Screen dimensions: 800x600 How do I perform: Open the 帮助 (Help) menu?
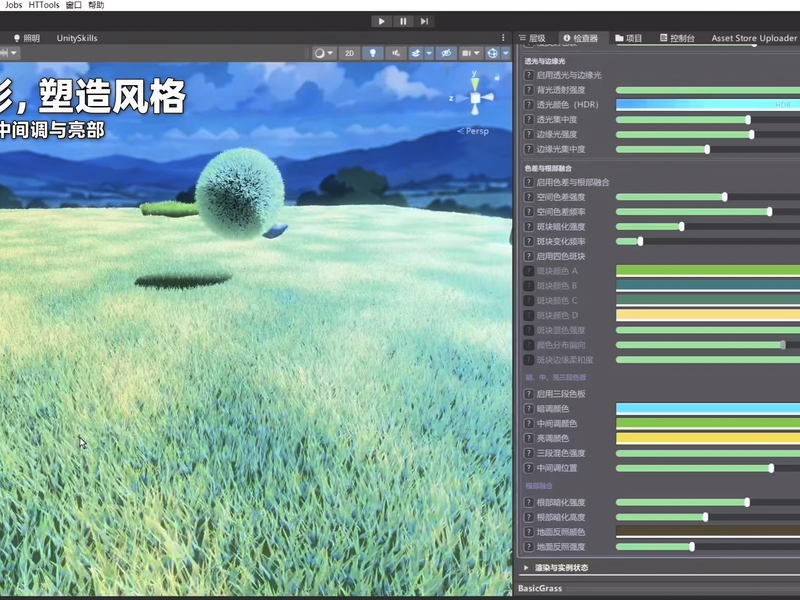[96, 5]
